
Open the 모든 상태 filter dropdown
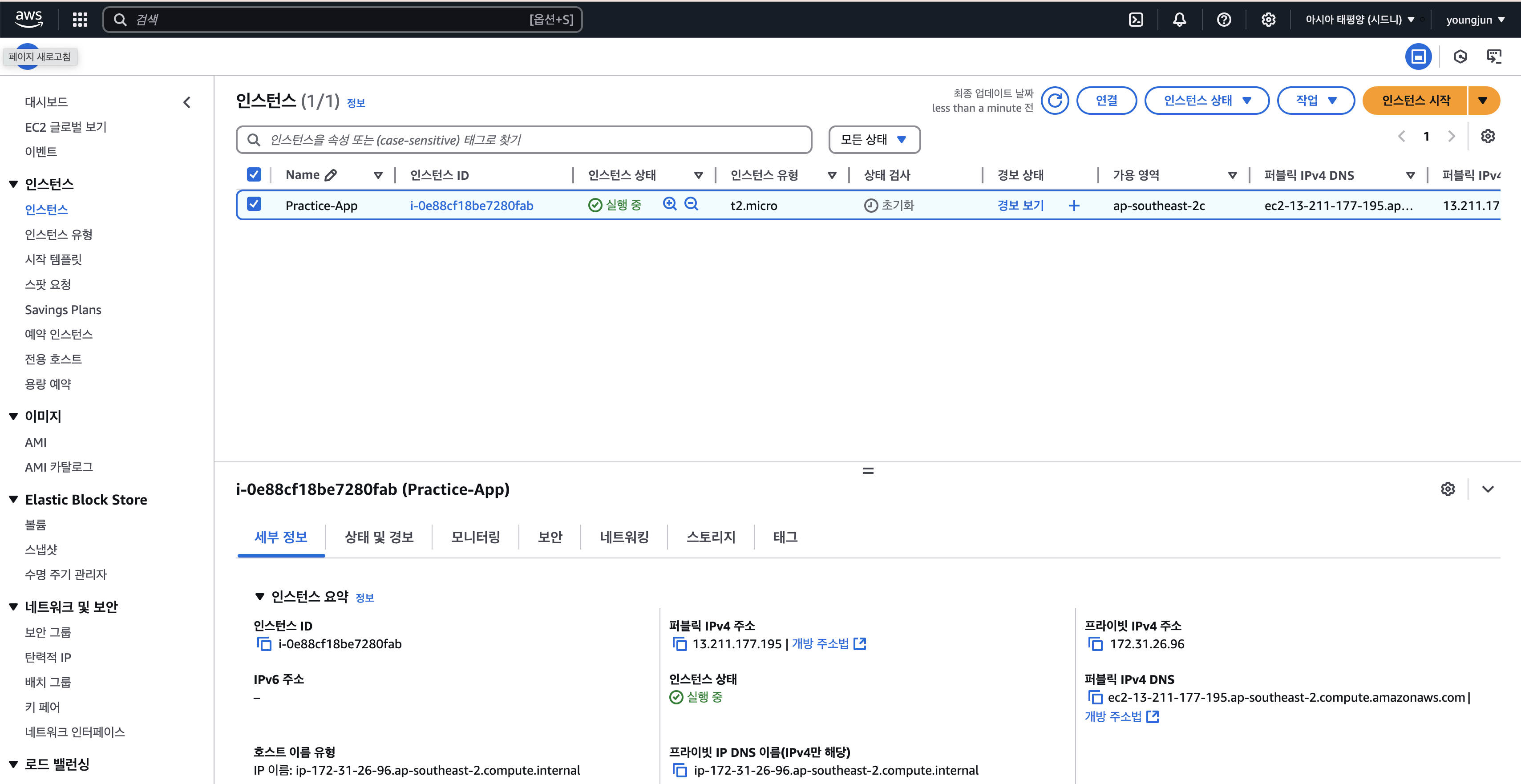[874, 140]
